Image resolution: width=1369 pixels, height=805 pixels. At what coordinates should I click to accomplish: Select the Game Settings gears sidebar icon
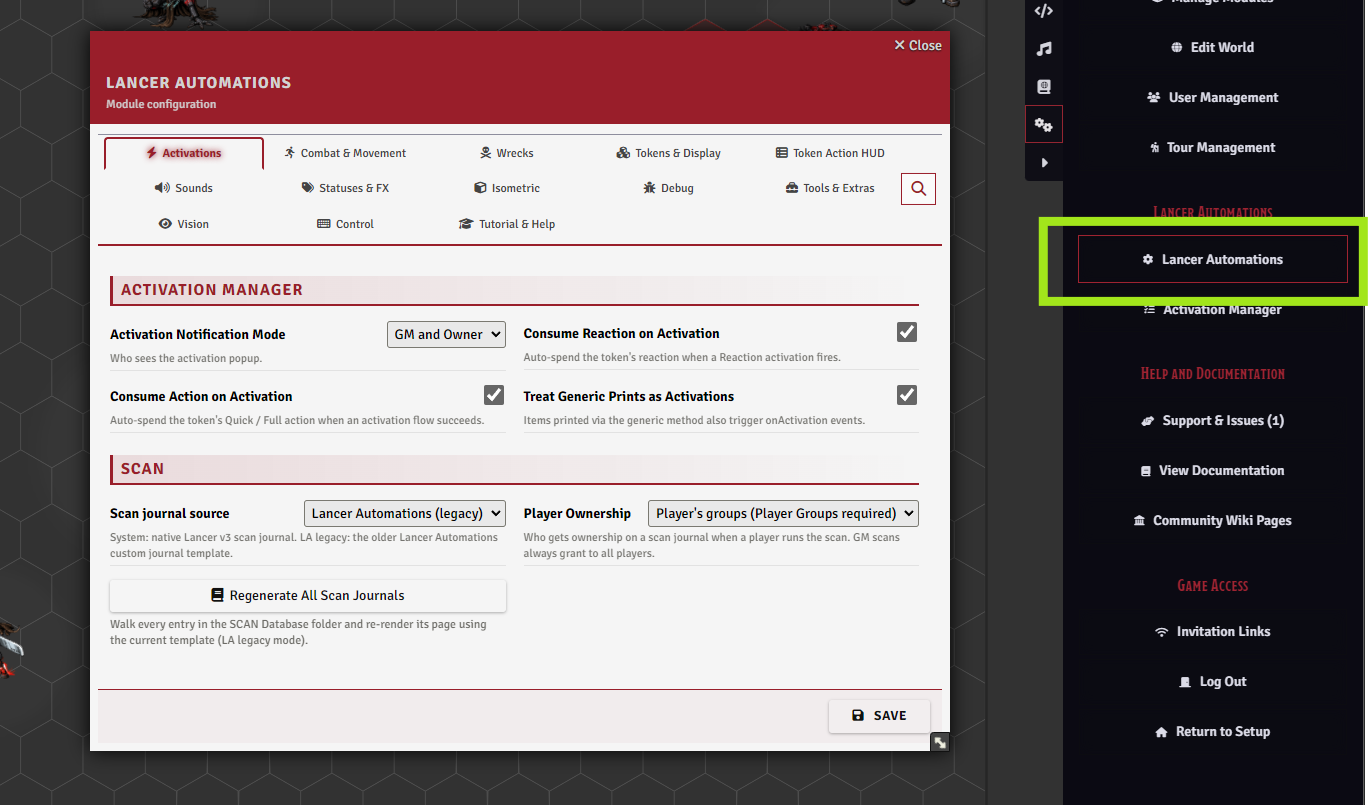click(x=1044, y=125)
